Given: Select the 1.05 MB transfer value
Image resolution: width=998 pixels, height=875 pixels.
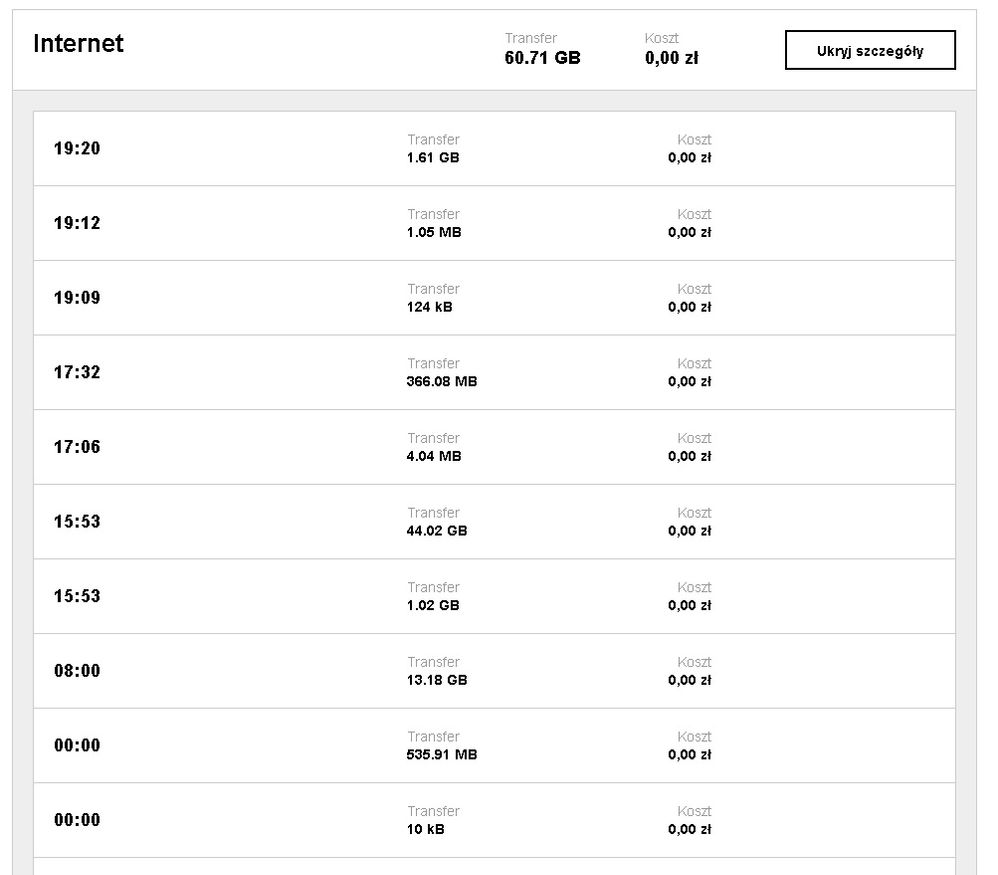Looking at the screenshot, I should [x=434, y=232].
